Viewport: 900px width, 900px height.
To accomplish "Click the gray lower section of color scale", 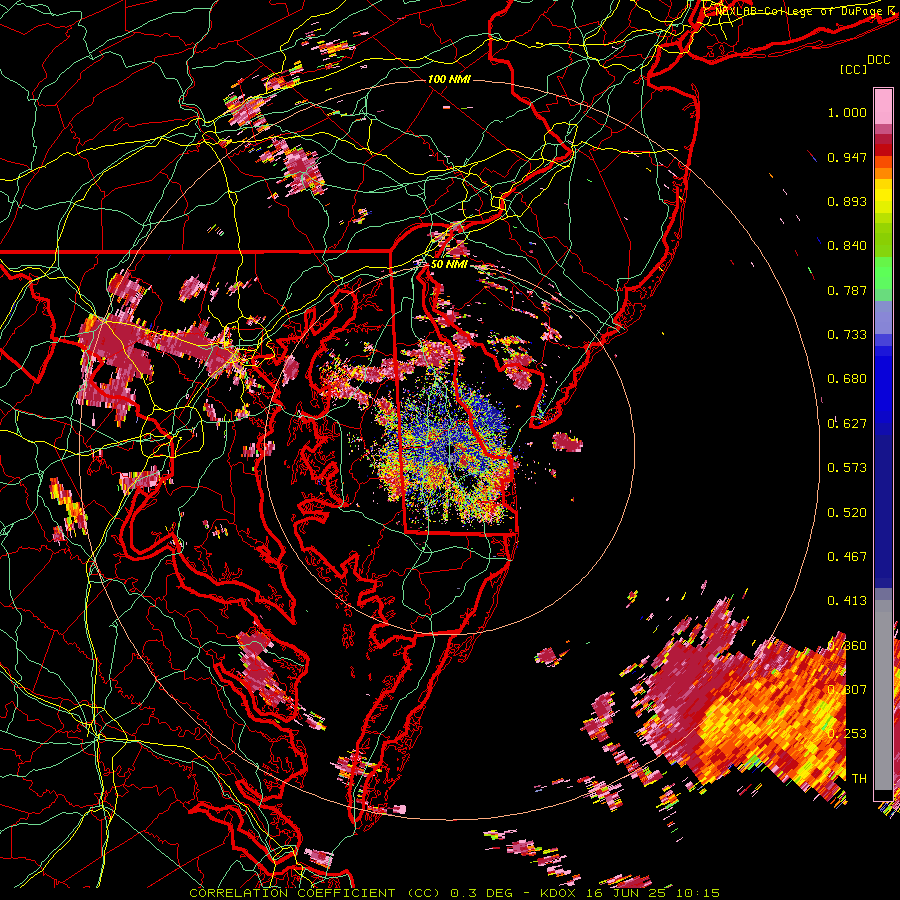I will pyautogui.click(x=883, y=695).
